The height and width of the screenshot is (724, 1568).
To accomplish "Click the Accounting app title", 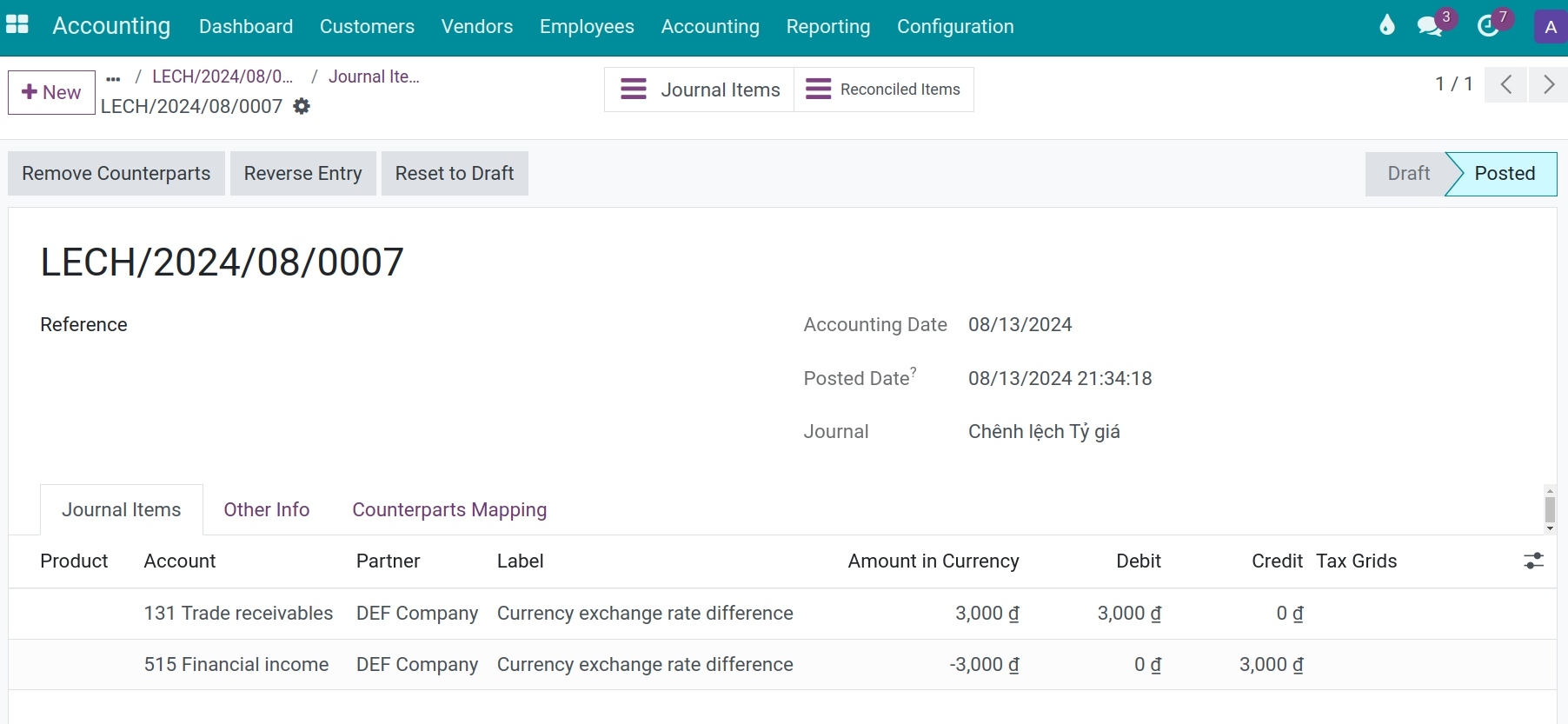I will pyautogui.click(x=111, y=26).
